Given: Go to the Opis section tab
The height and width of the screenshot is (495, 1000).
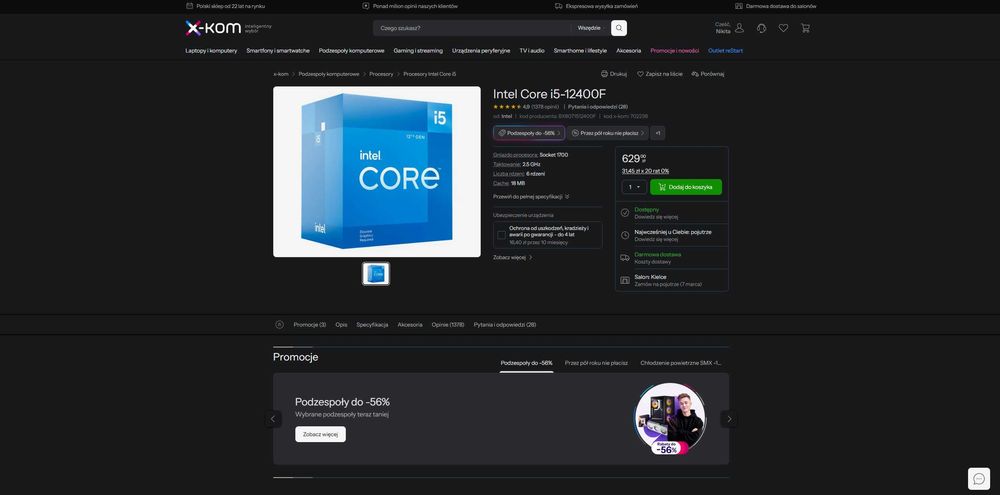Looking at the screenshot, I should [x=341, y=325].
